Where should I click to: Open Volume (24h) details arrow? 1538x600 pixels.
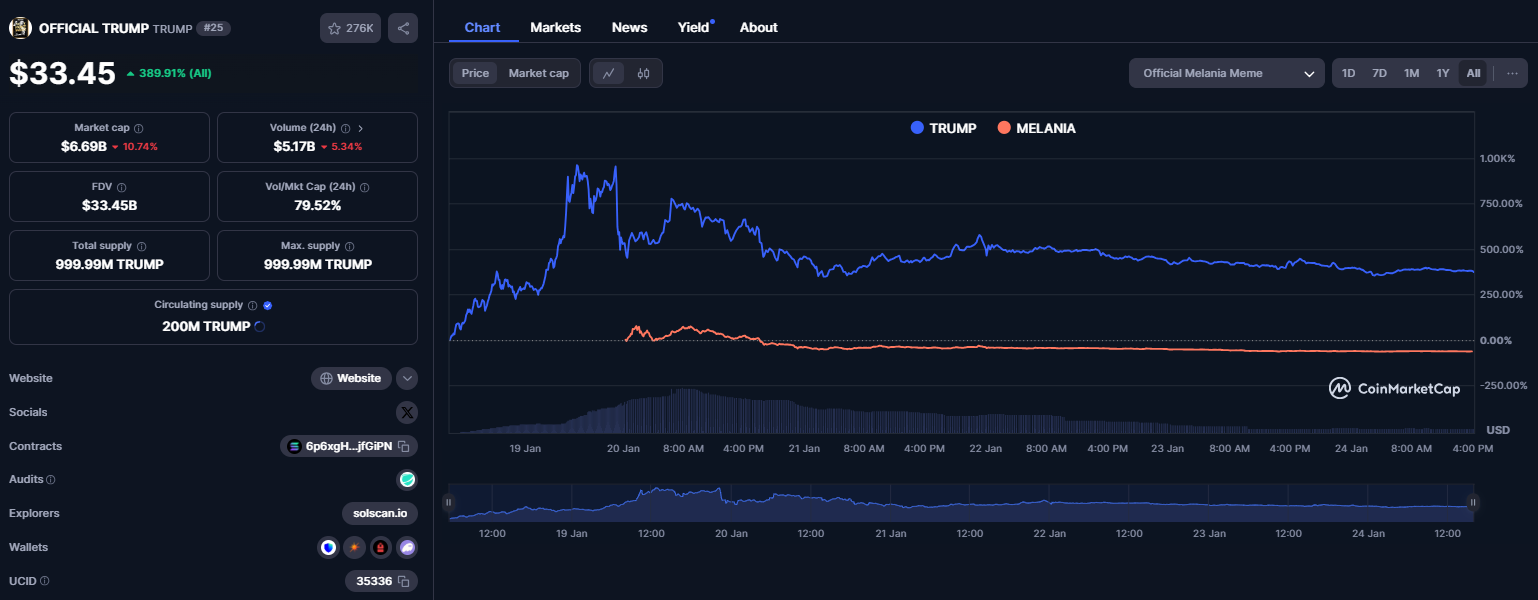pos(360,128)
